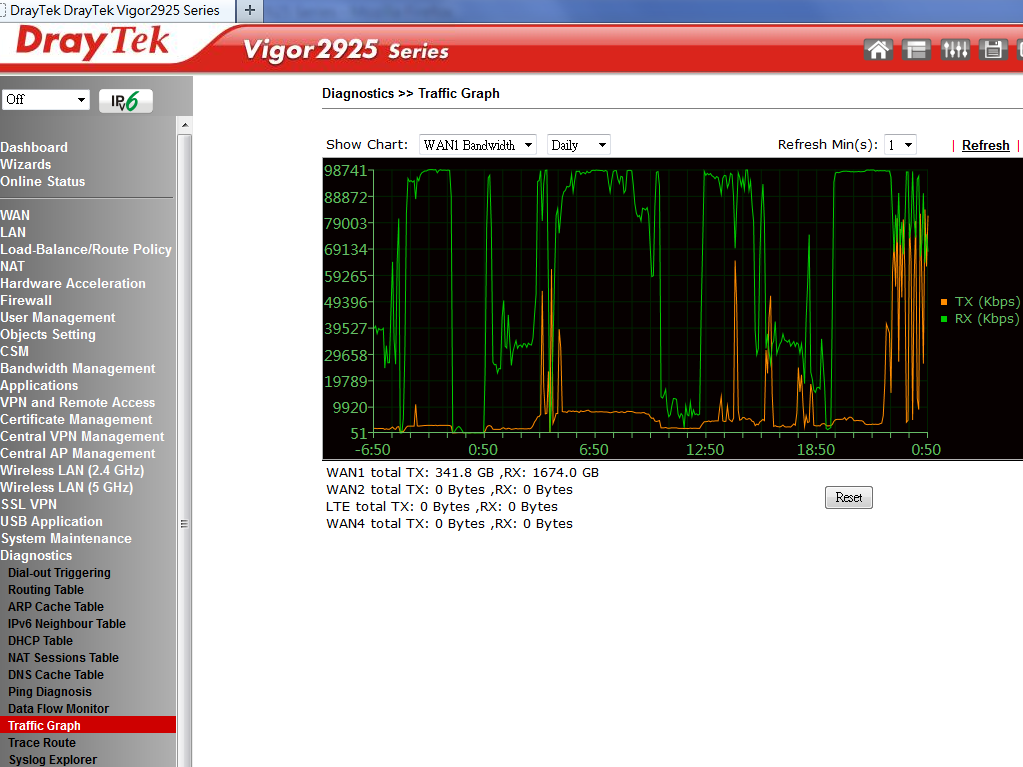
Task: Open Data Flow Monitor page
Action: [x=59, y=708]
